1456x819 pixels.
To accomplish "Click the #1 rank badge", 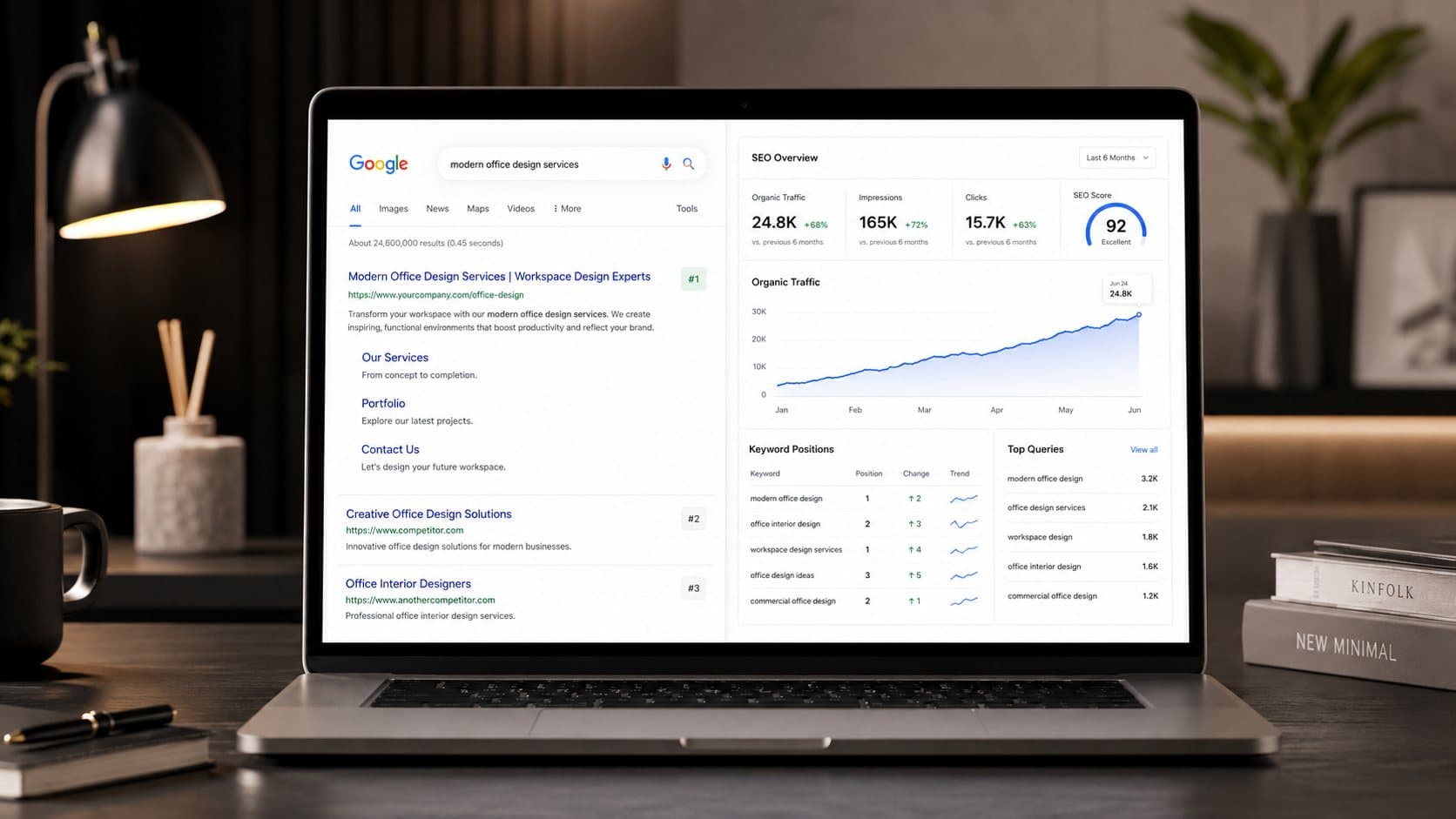I will coord(693,279).
